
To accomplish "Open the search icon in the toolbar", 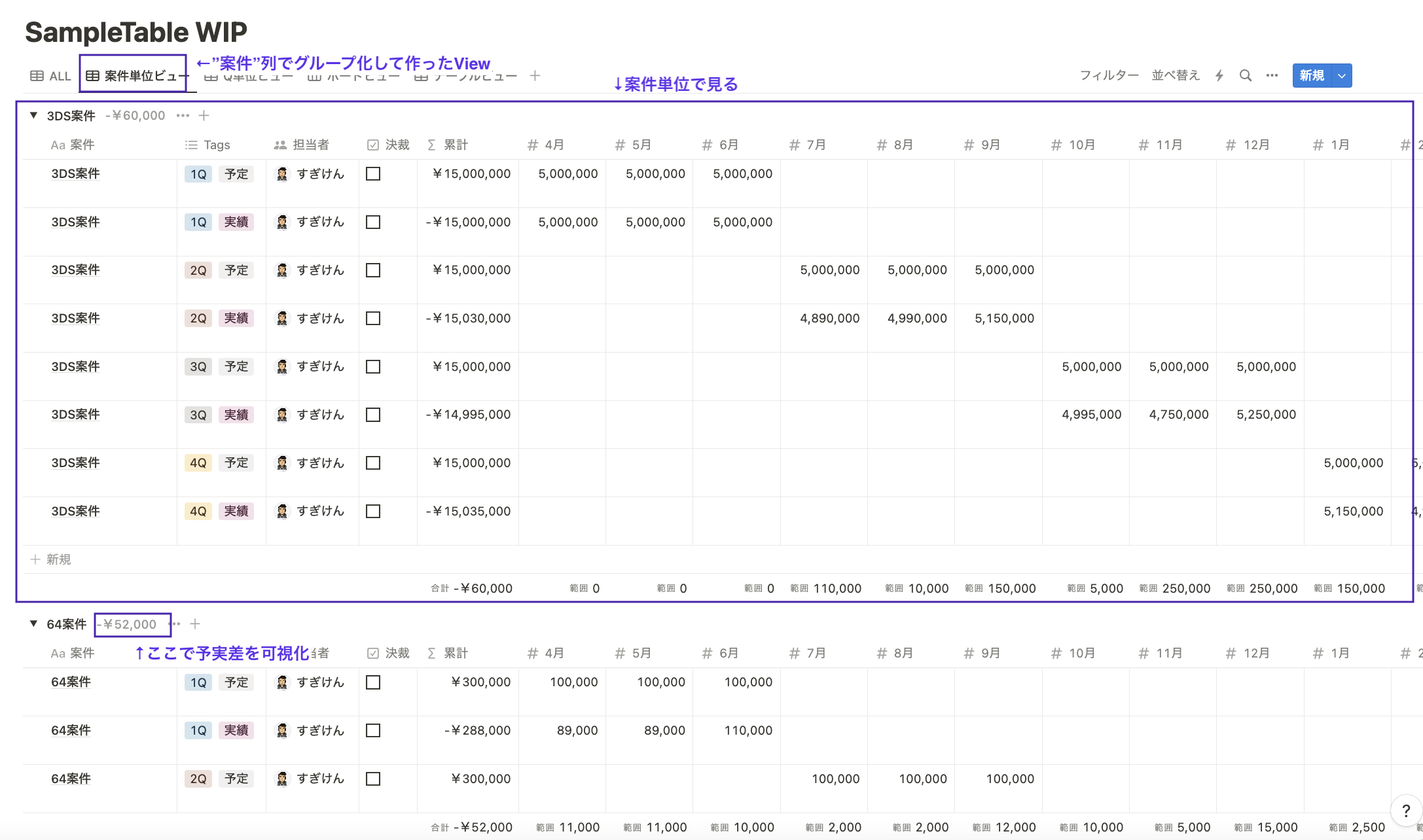I will 1245,75.
